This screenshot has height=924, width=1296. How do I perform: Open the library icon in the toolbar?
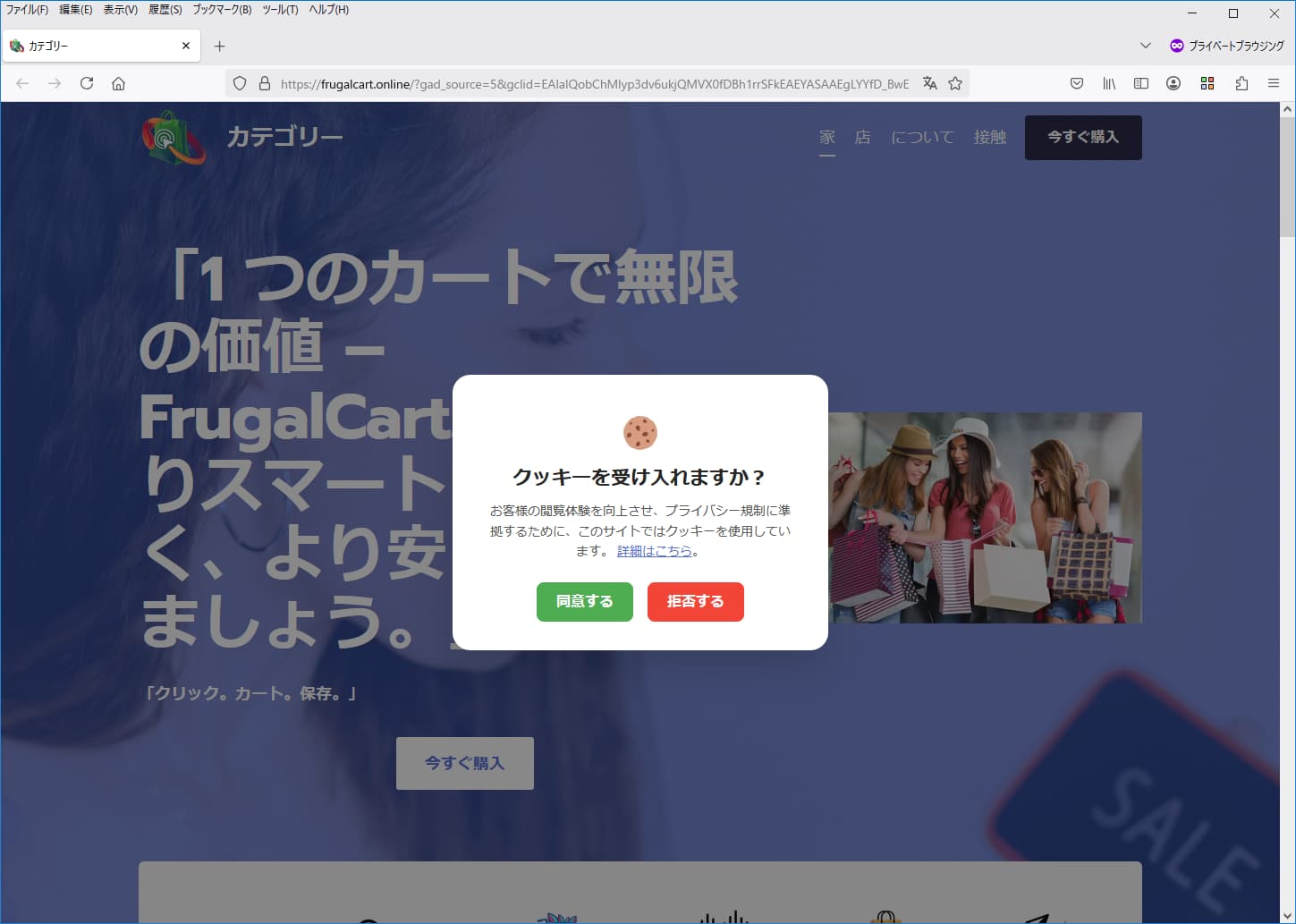pyautogui.click(x=1109, y=83)
